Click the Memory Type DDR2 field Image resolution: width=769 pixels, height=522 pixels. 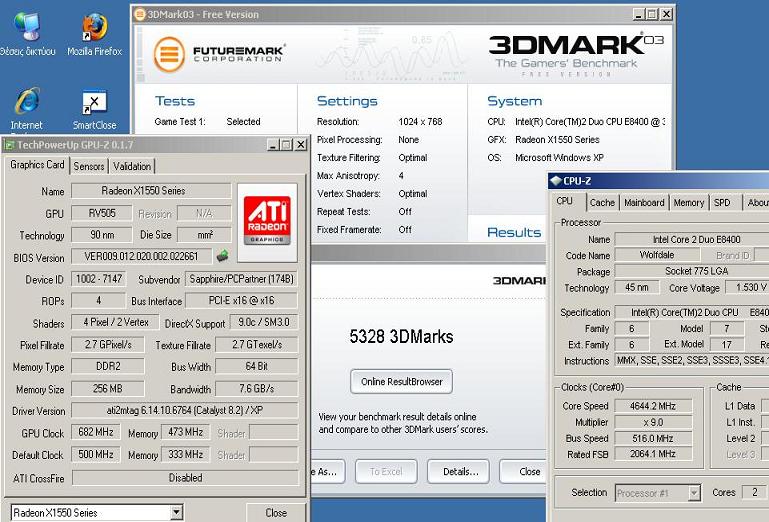[108, 366]
